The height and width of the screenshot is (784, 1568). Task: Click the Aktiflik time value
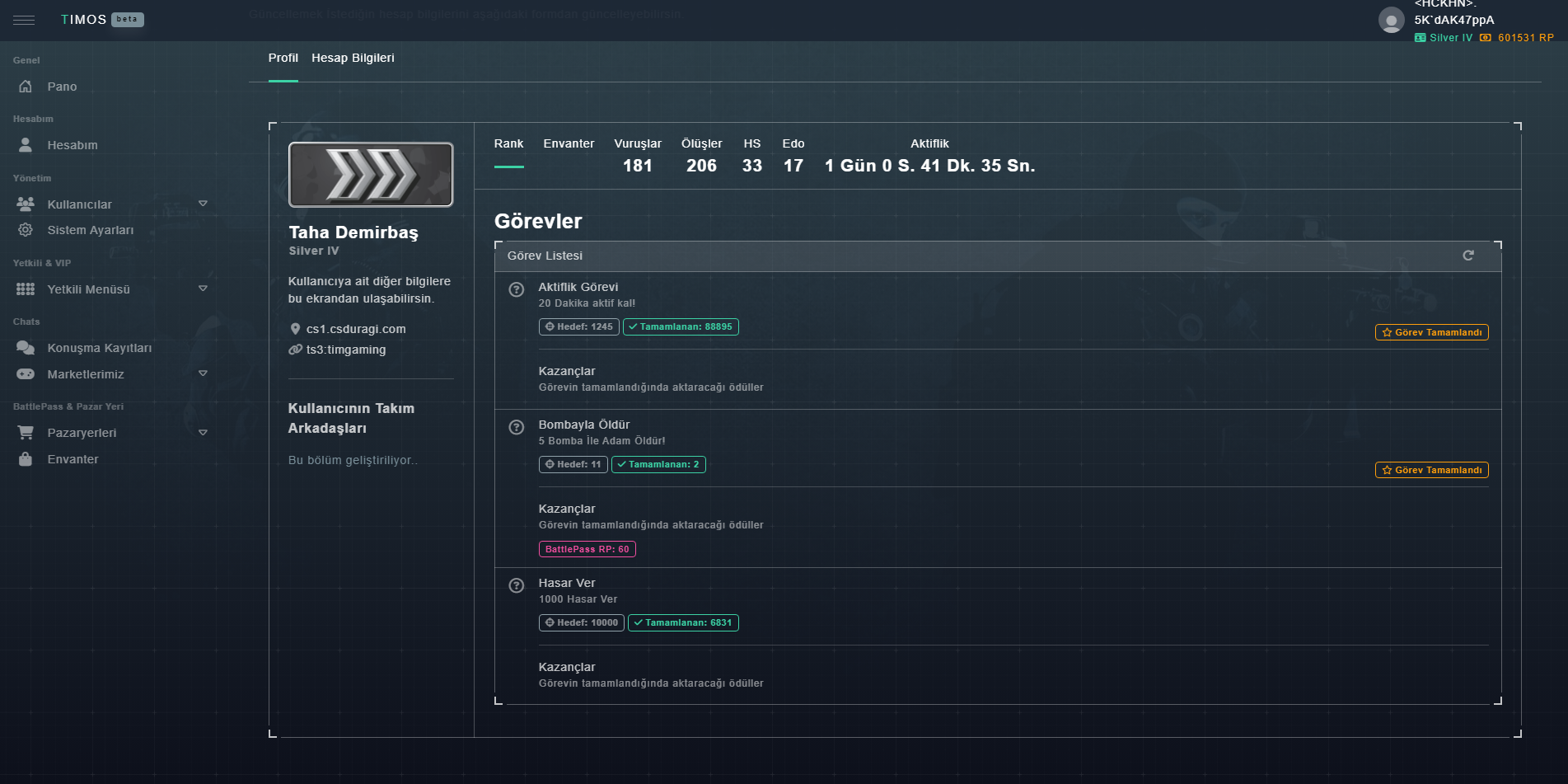929,166
